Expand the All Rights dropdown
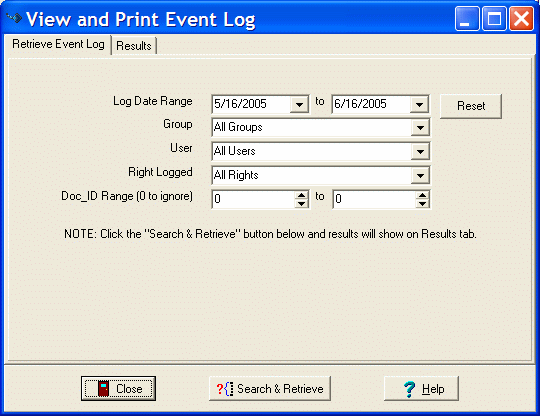 pos(420,176)
